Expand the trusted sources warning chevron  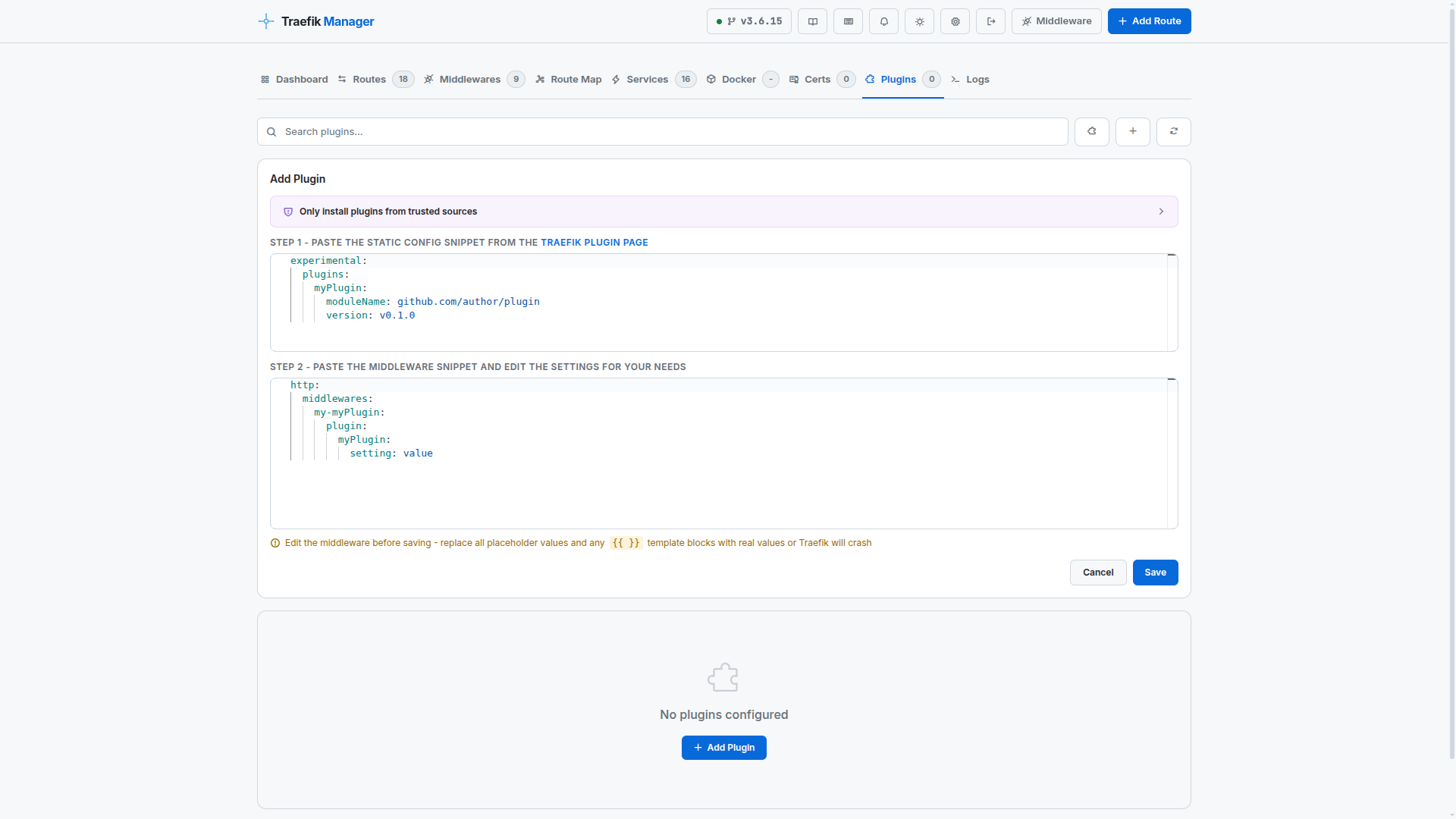tap(1161, 212)
